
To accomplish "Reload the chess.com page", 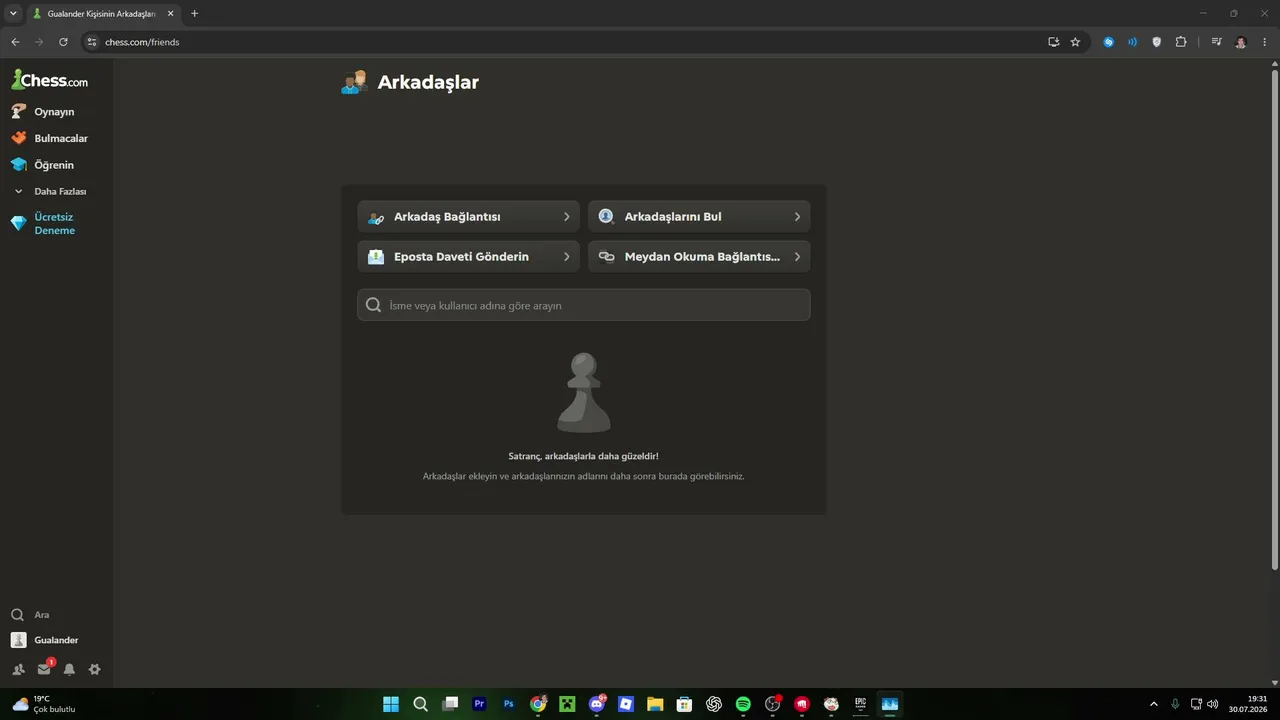I will tap(63, 42).
